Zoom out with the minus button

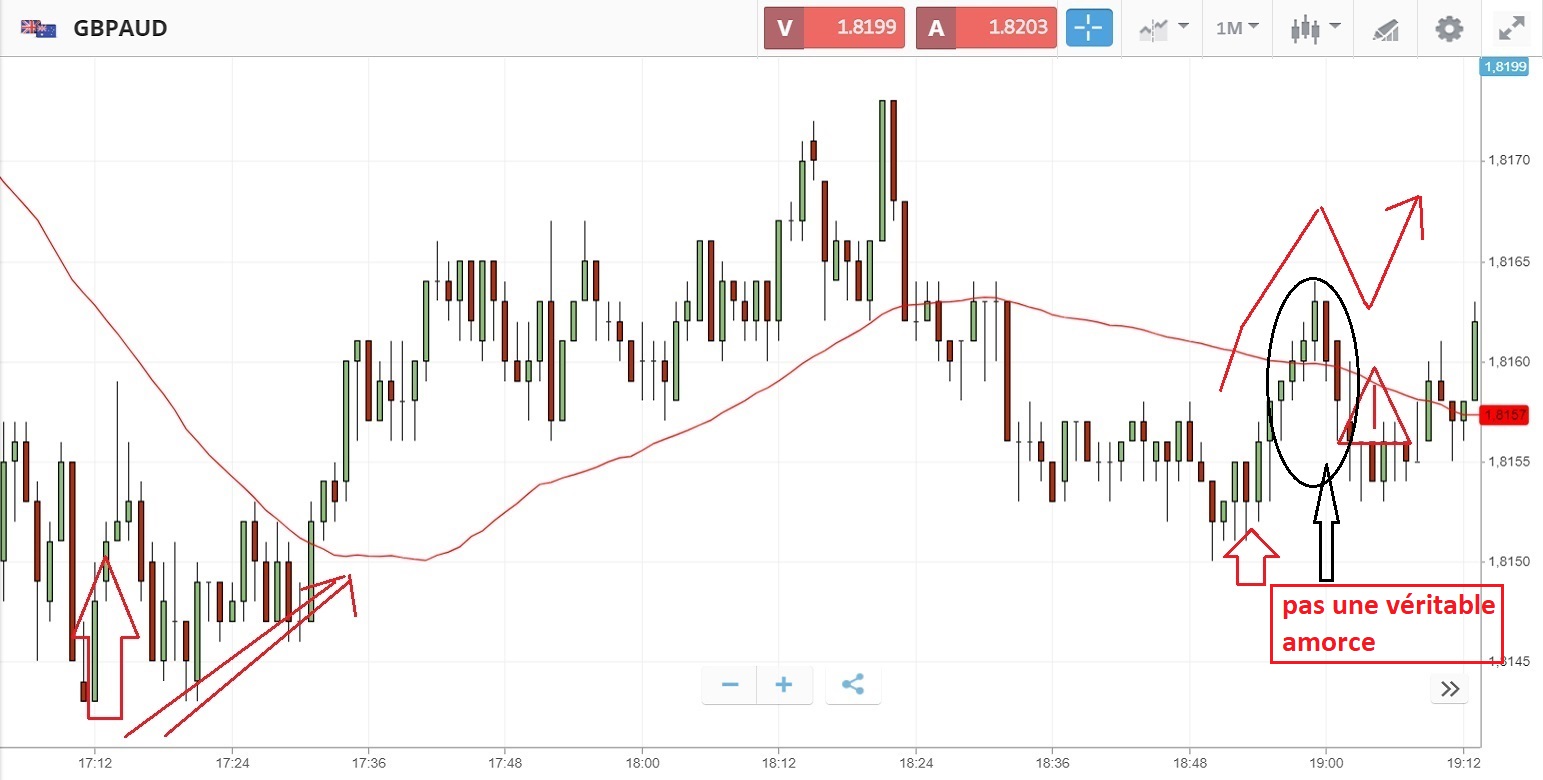pyautogui.click(x=730, y=685)
